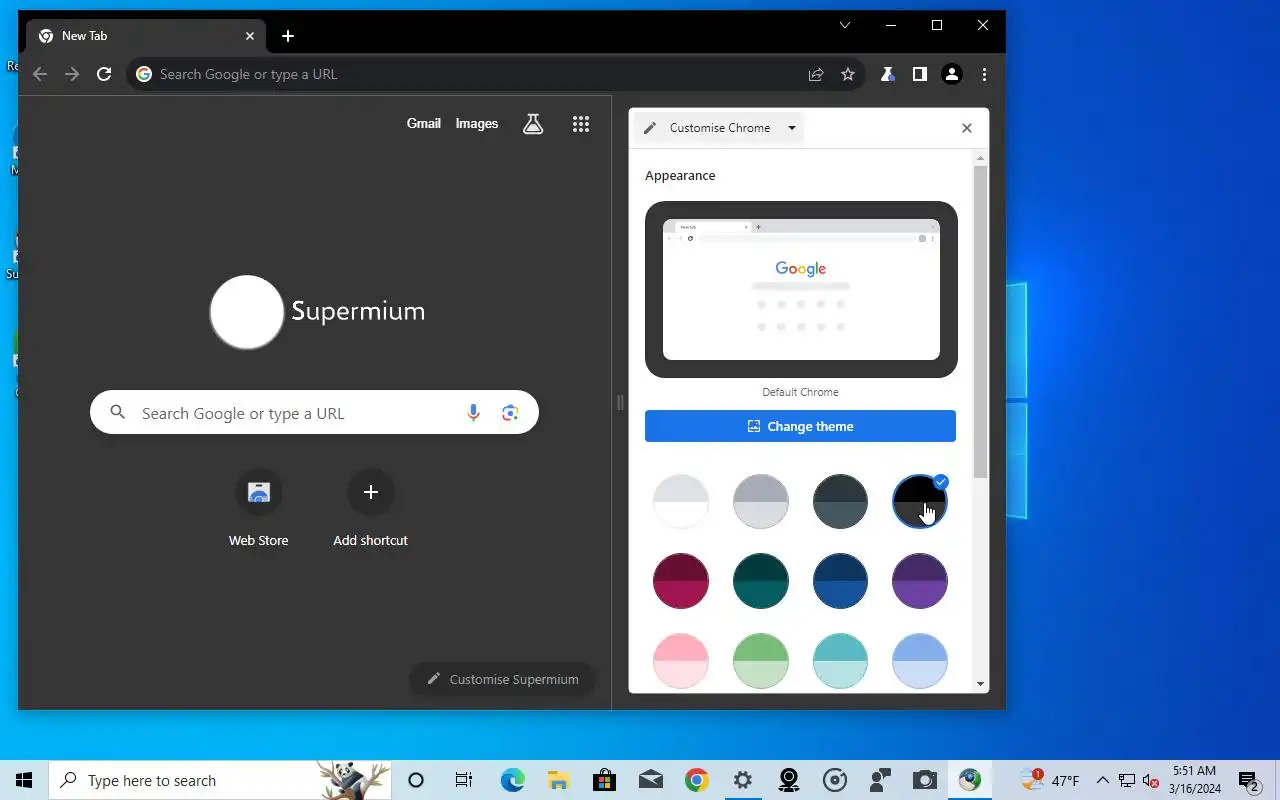Open the profile avatar icon
The height and width of the screenshot is (800, 1280).
coord(952,74)
